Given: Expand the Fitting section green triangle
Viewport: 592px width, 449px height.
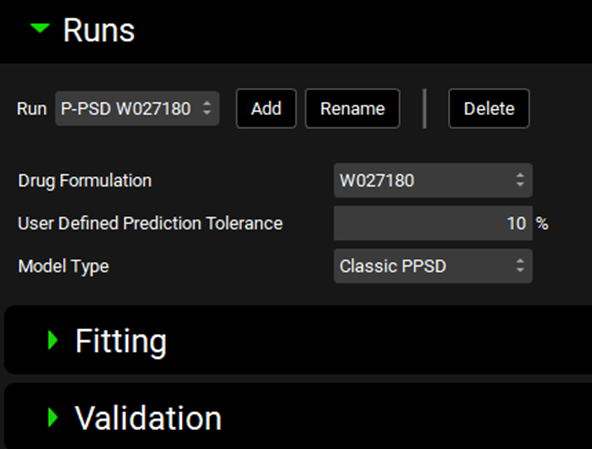Looking at the screenshot, I should [x=53, y=340].
